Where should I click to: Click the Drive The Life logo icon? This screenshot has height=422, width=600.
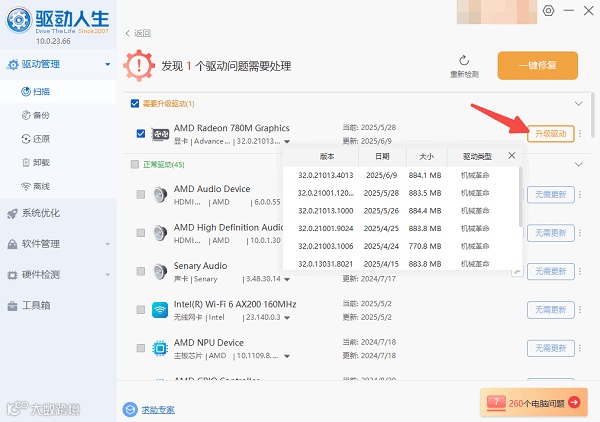(18, 19)
